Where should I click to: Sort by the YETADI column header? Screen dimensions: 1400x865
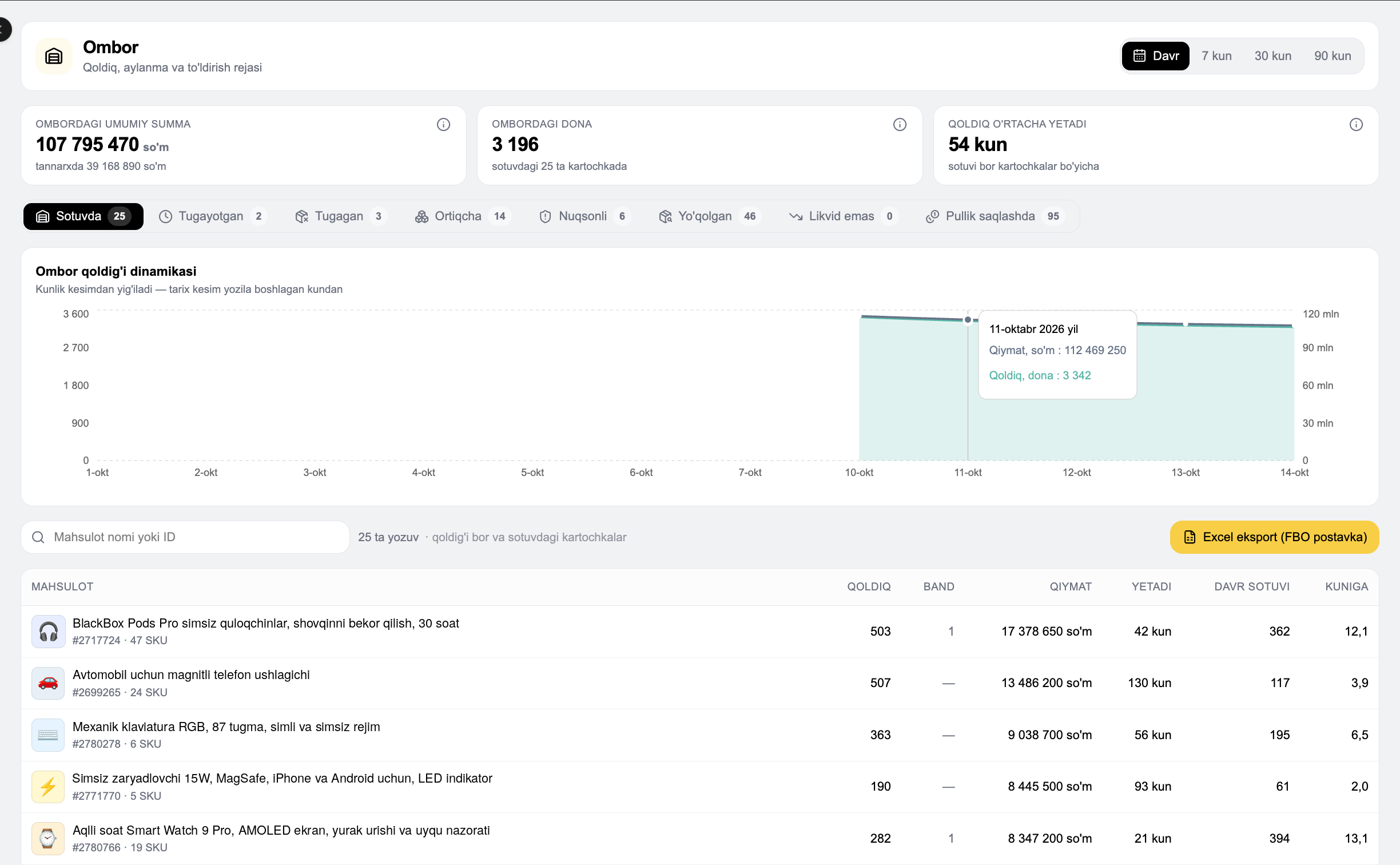pos(1151,587)
